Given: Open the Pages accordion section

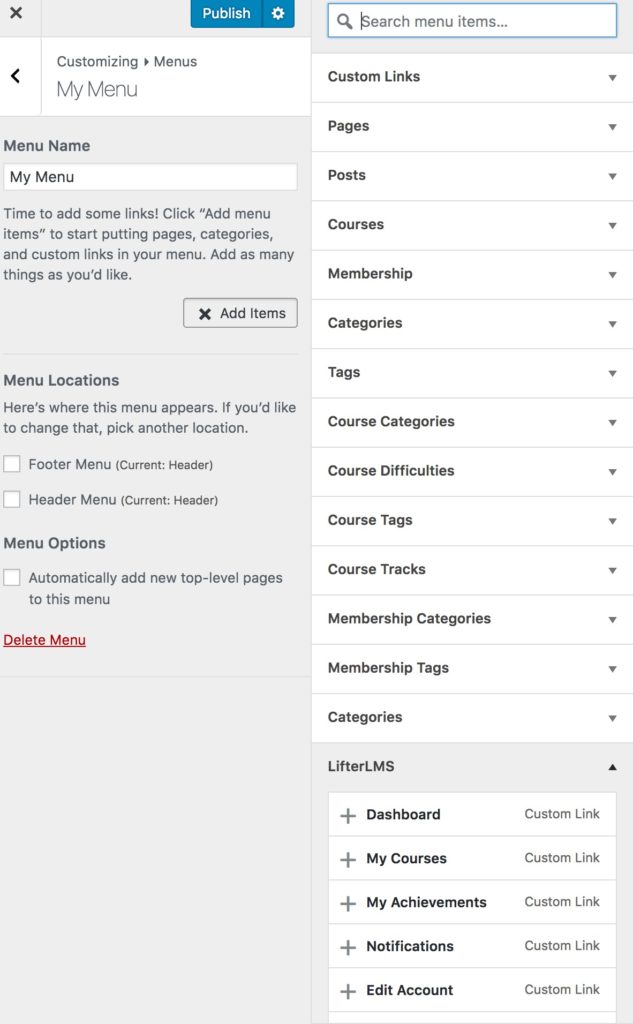Looking at the screenshot, I should (x=472, y=126).
